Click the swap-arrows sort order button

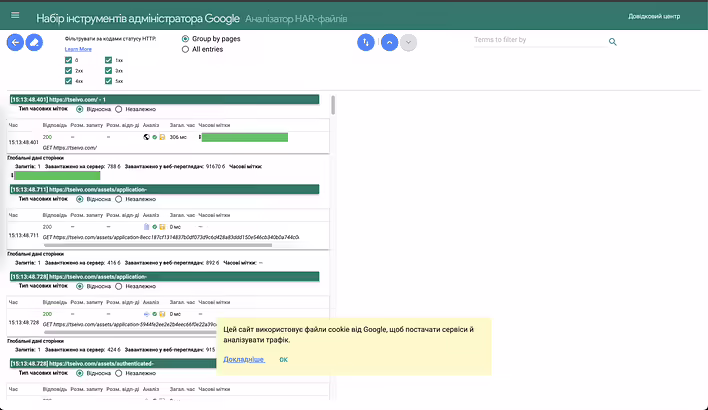pyautogui.click(x=366, y=42)
